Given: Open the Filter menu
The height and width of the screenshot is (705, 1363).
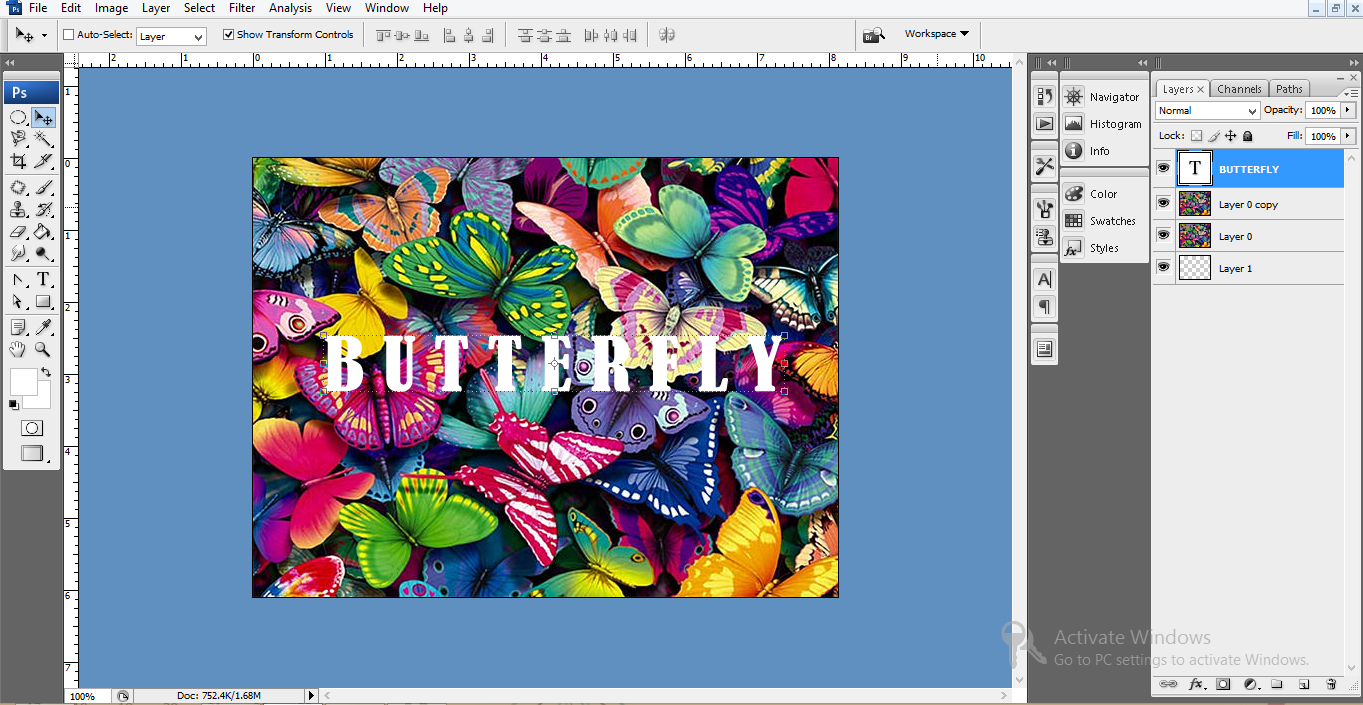Looking at the screenshot, I should point(242,8).
